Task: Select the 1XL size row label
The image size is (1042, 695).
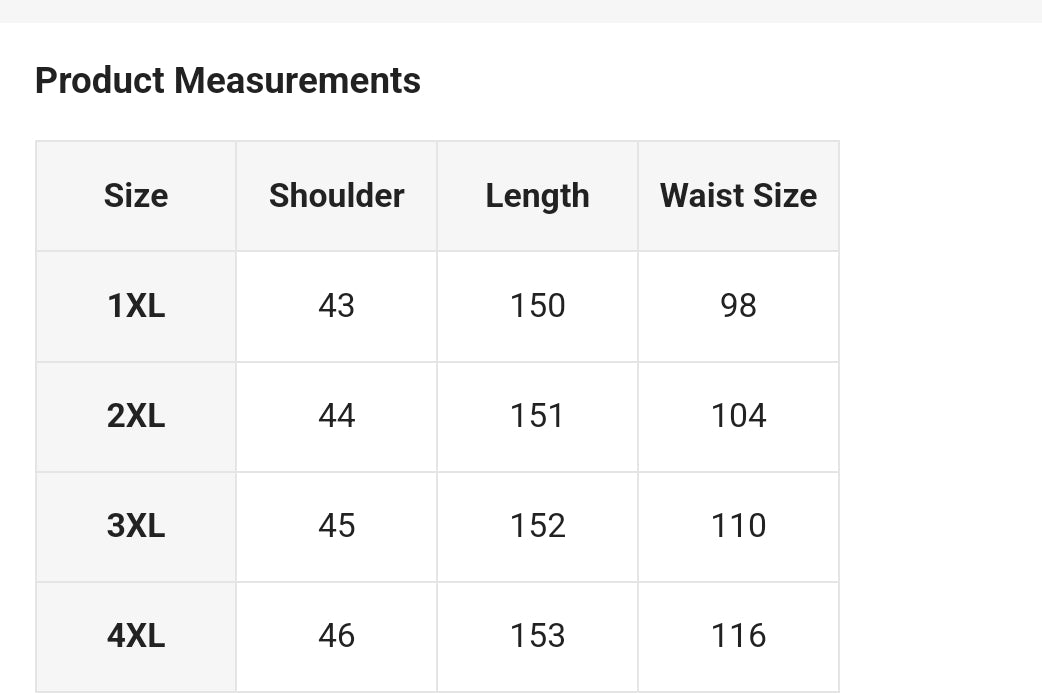Action: [x=136, y=306]
